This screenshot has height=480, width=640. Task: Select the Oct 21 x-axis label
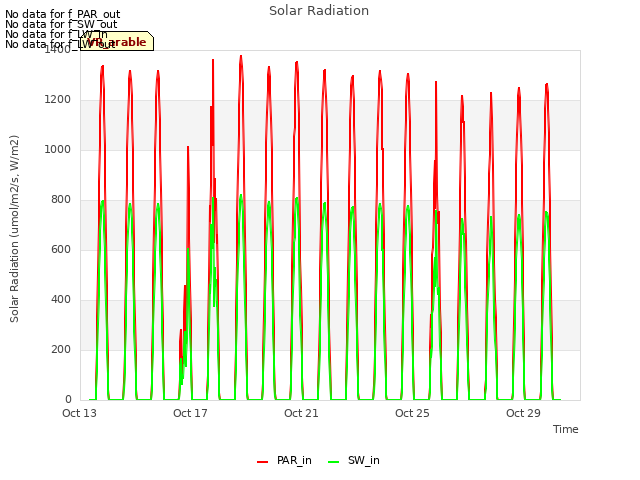point(301,413)
